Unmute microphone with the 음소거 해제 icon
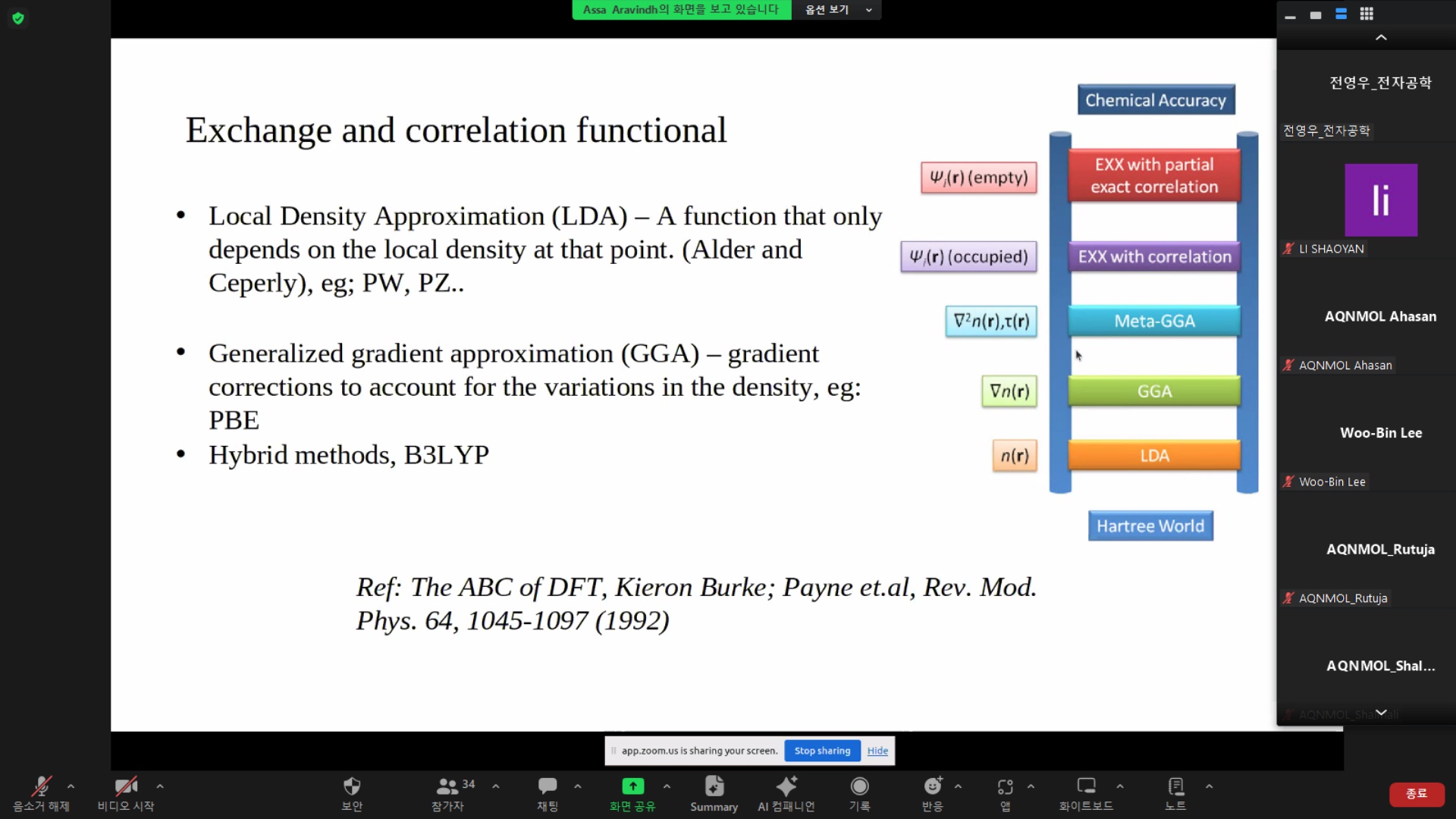This screenshot has width=1456, height=819. (x=41, y=786)
